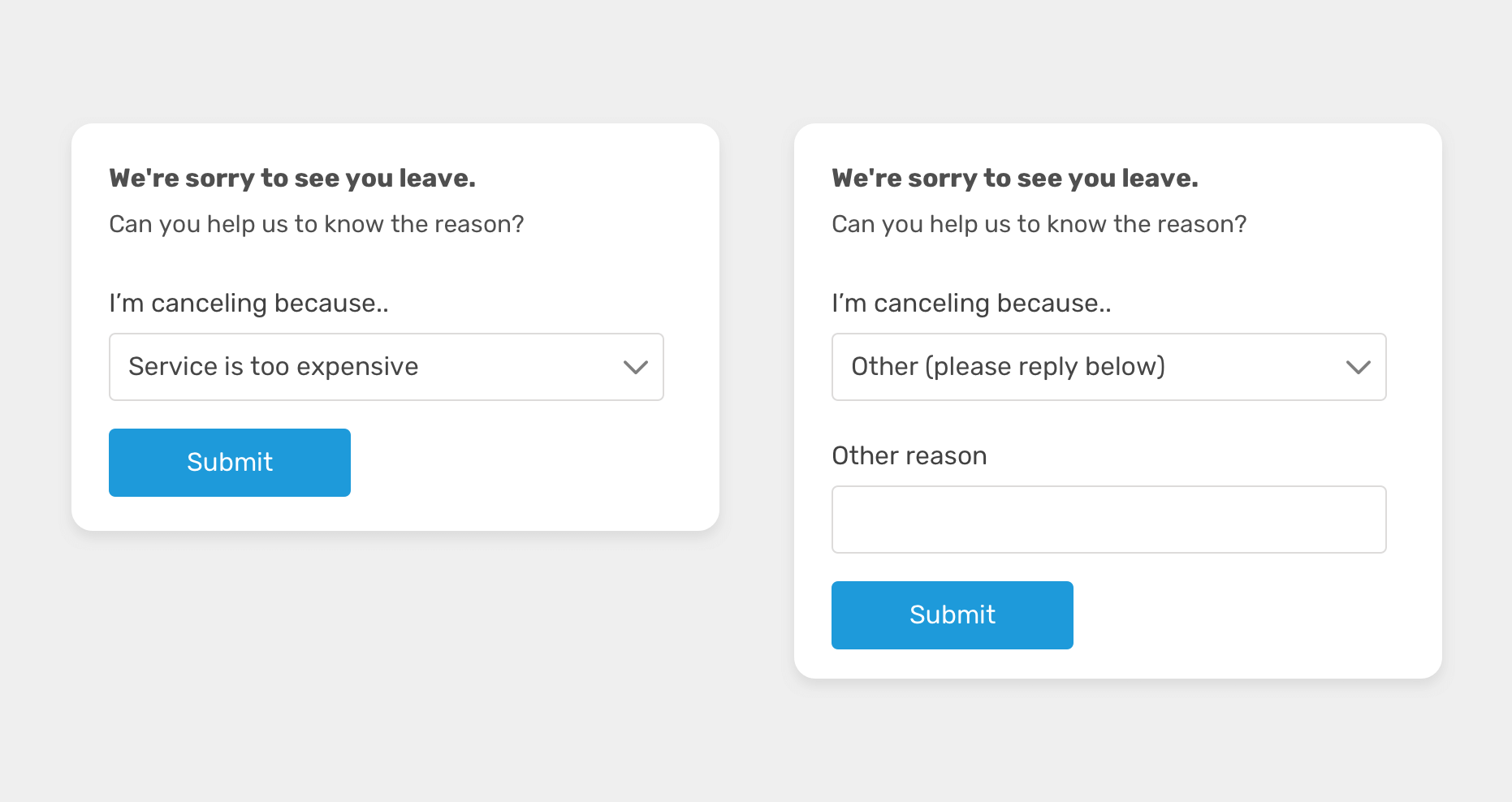Click the "sorry to see you leave" heading in the Other-reason card
The height and width of the screenshot is (802, 1512).
(x=1014, y=179)
